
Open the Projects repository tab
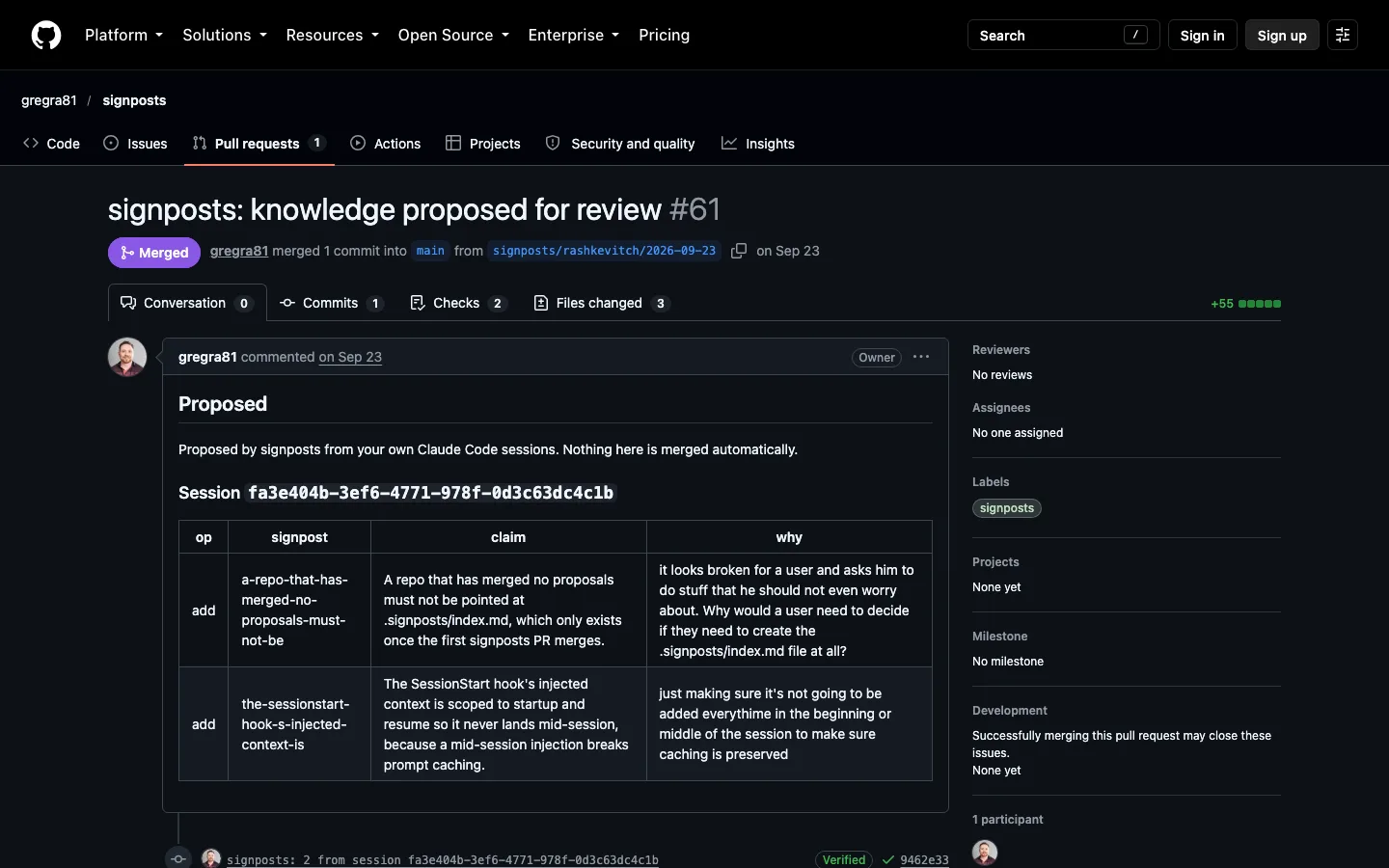[483, 143]
